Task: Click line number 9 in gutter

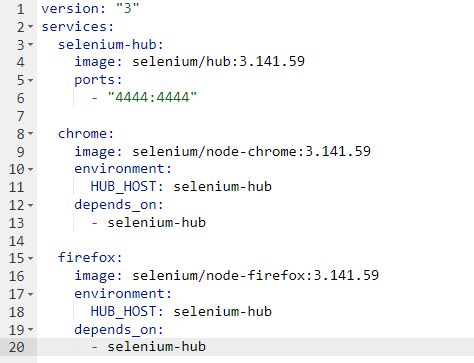Action: tap(21, 152)
